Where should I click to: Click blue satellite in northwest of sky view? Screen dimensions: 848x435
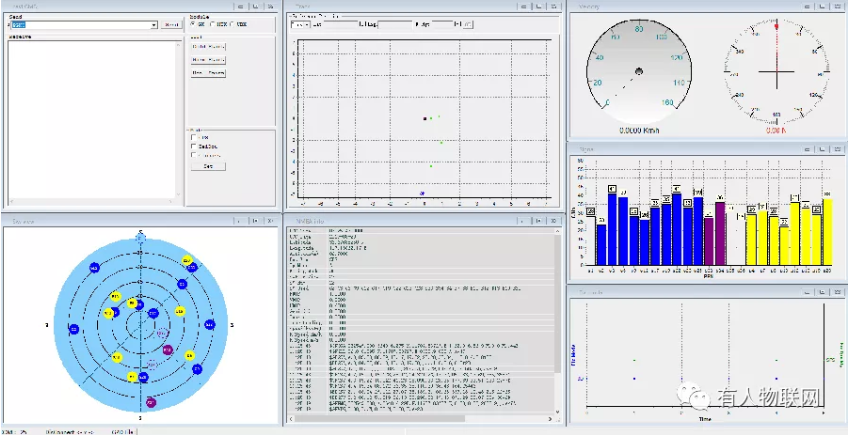(x=94, y=268)
